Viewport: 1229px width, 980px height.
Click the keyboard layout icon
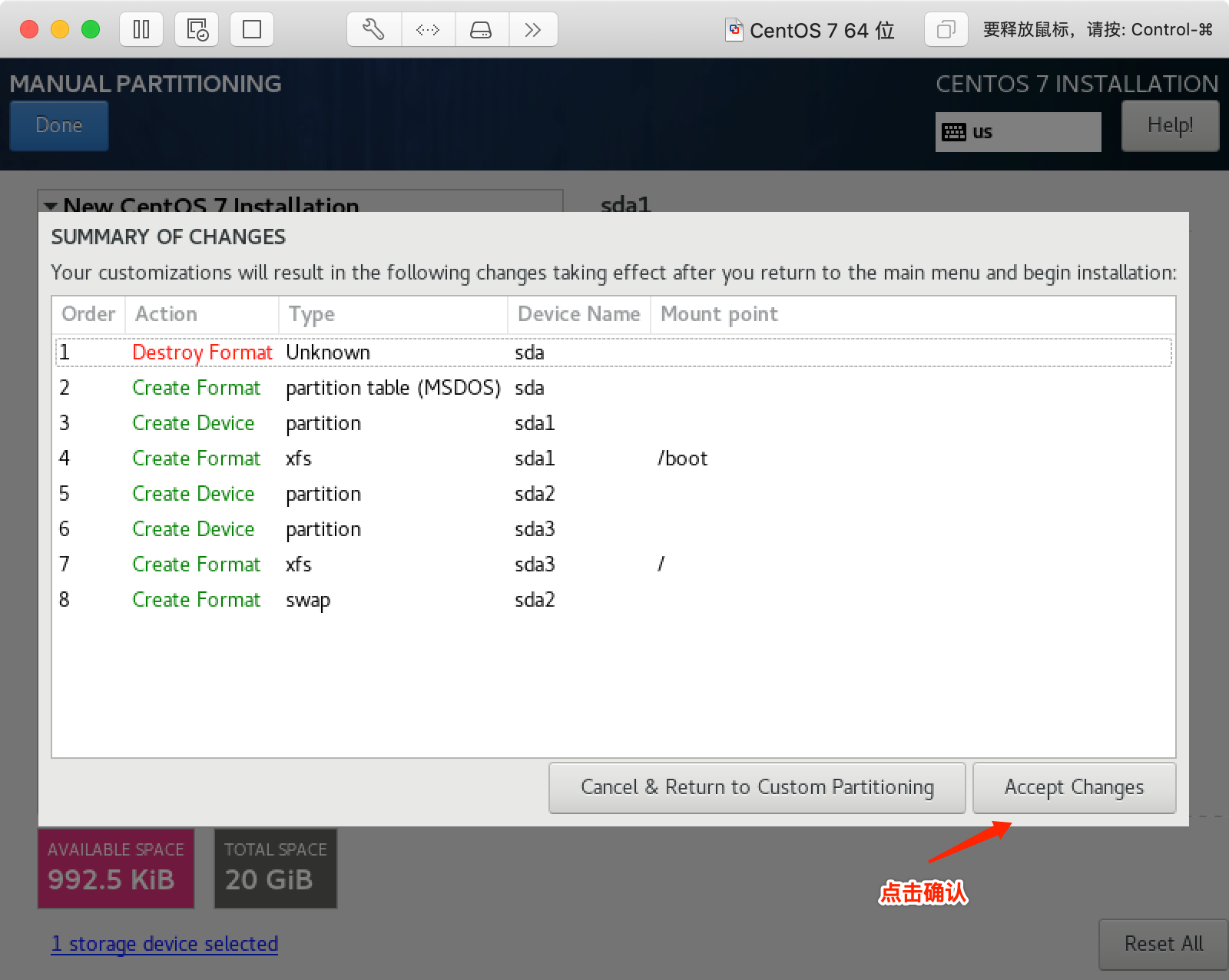click(954, 132)
